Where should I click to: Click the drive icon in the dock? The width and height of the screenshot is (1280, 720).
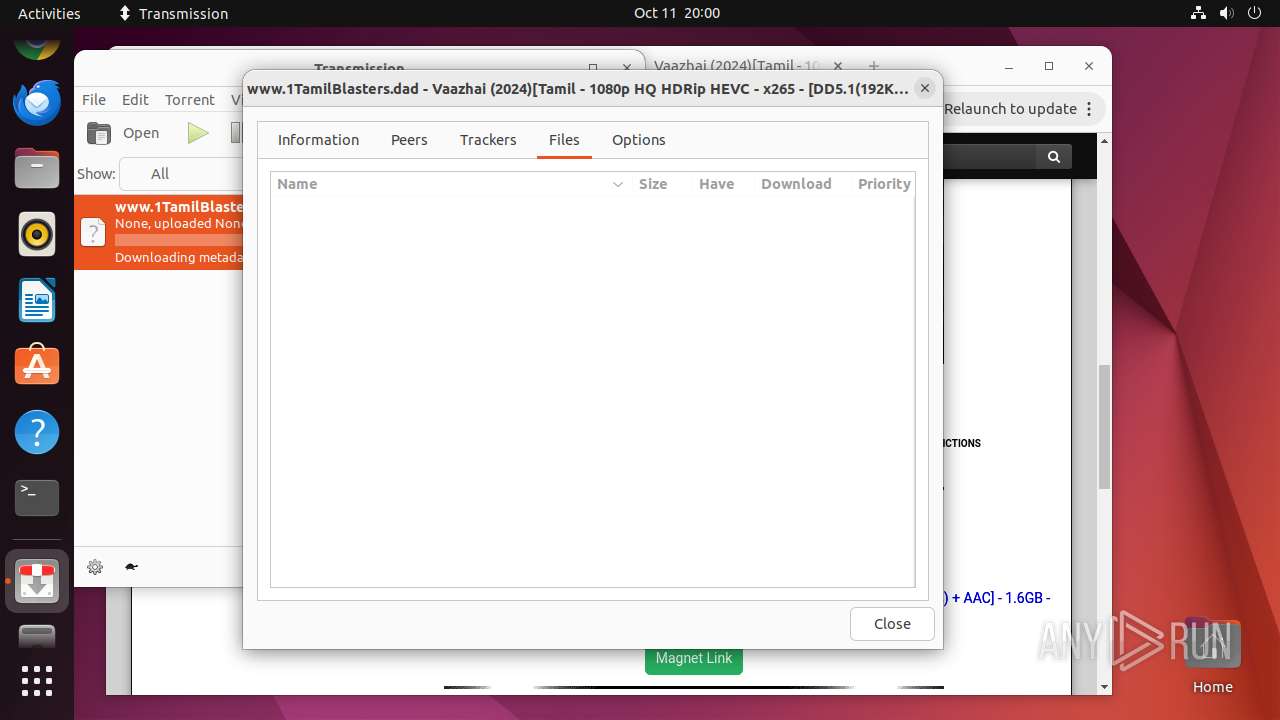point(37,637)
